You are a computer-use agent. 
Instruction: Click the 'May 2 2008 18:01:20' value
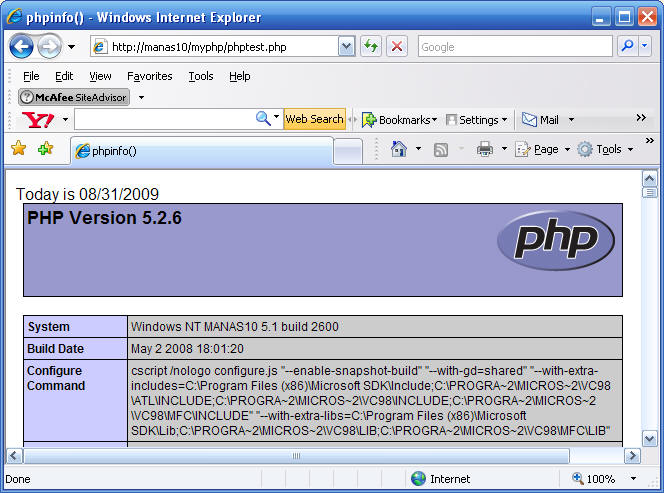(x=187, y=349)
